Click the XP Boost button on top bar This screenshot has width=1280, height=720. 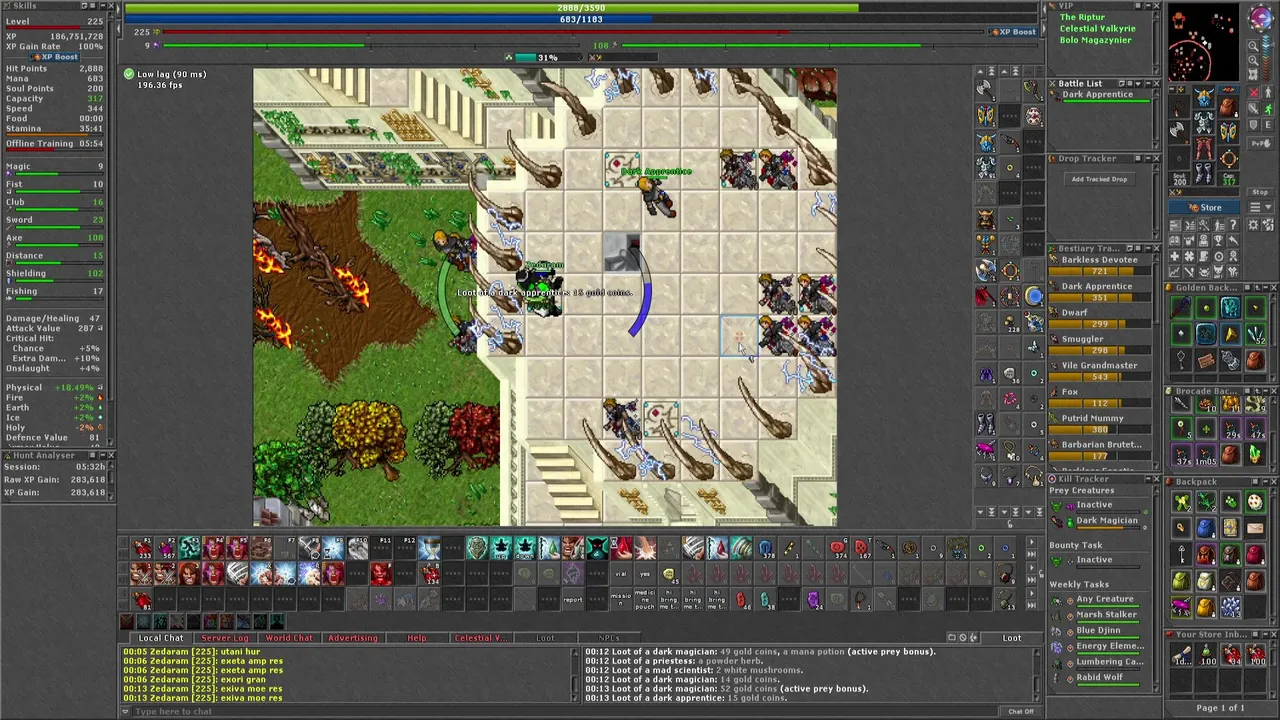(x=1012, y=32)
